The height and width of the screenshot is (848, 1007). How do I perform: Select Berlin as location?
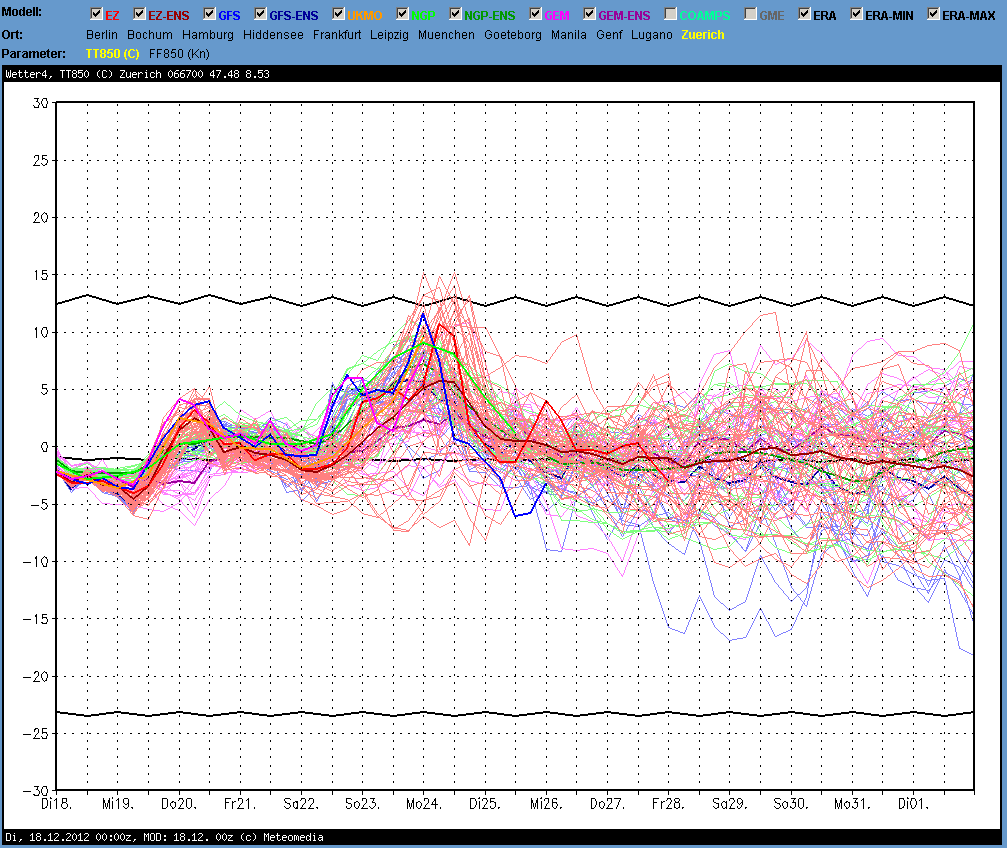click(x=102, y=35)
